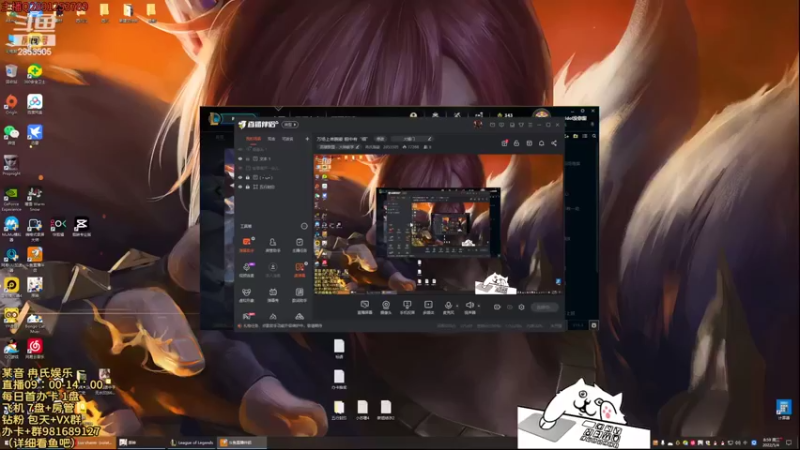The height and width of the screenshot is (450, 800).
Task: Click the capture-screen source icon in the streaming toolbar
Action: (x=364, y=307)
